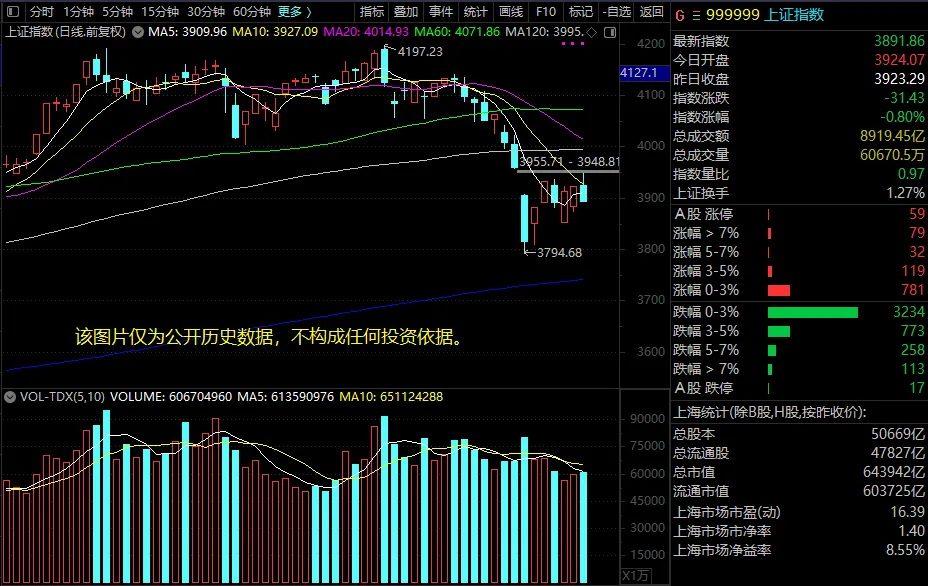
Task: Click the 上海市场净益率 8.55% value
Action: (x=905, y=550)
